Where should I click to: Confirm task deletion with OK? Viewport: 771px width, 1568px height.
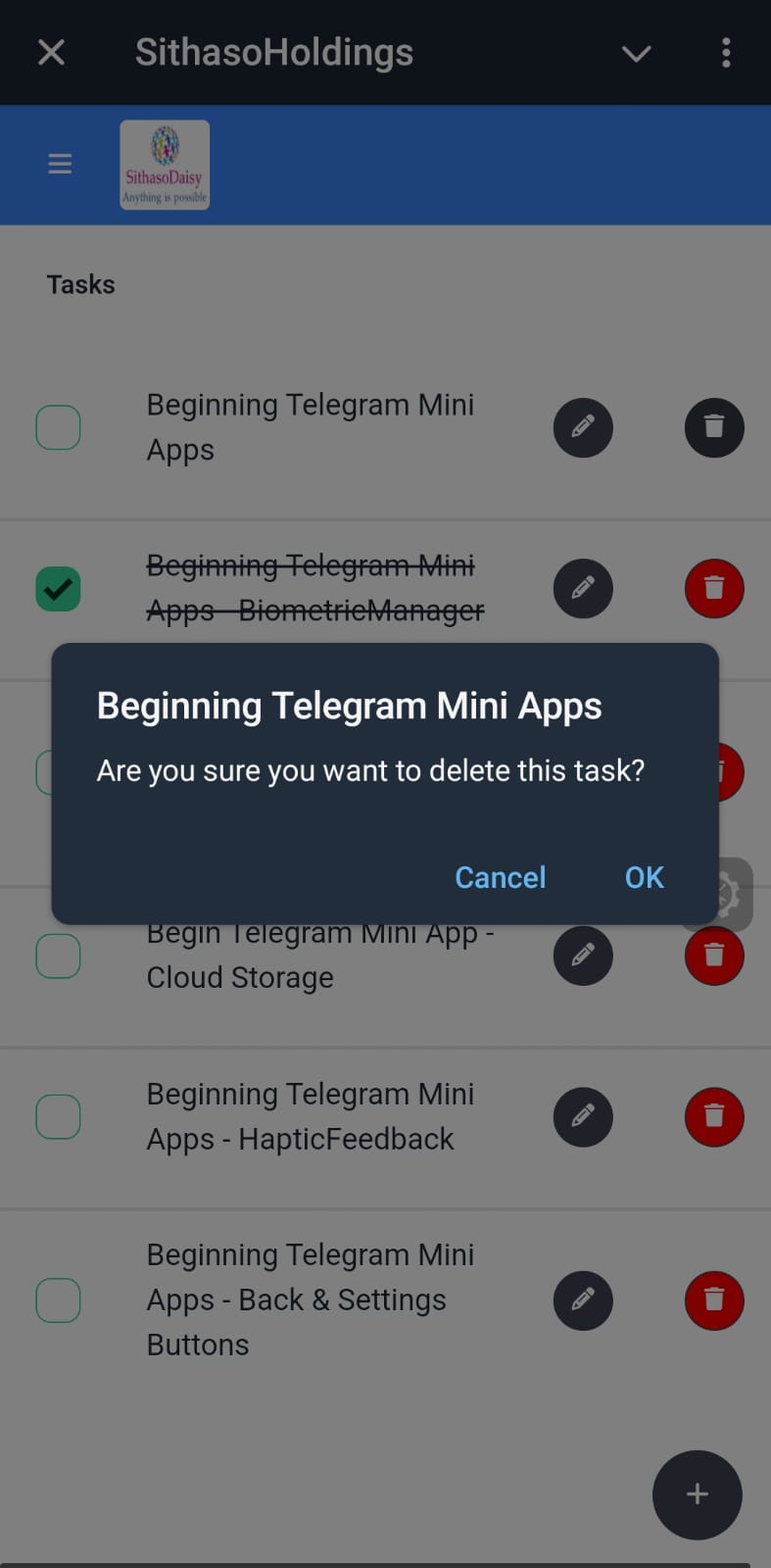[x=645, y=877]
